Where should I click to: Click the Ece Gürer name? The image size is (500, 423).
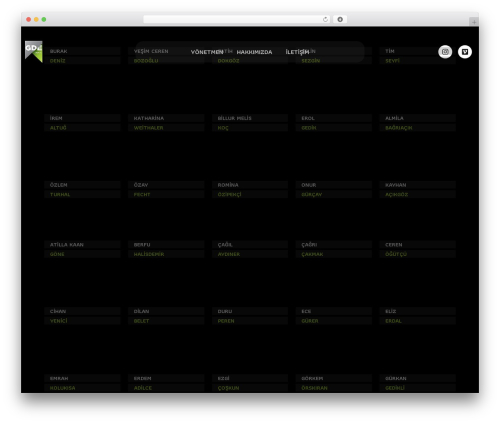point(334,316)
